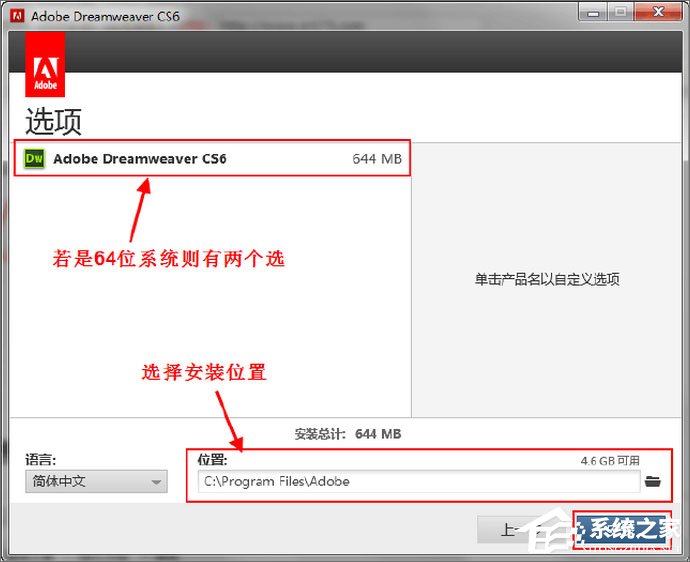
Task: Click the 语言 label
Action: [40, 460]
